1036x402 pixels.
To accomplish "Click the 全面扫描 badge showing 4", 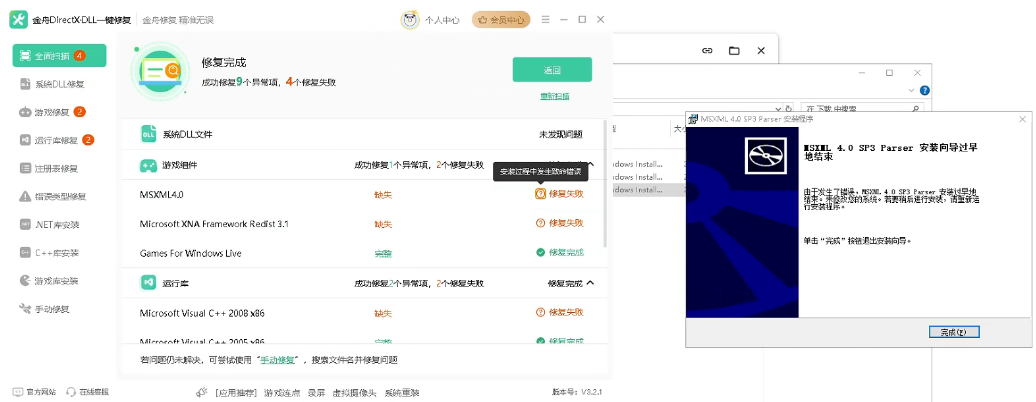I will click(x=79, y=56).
